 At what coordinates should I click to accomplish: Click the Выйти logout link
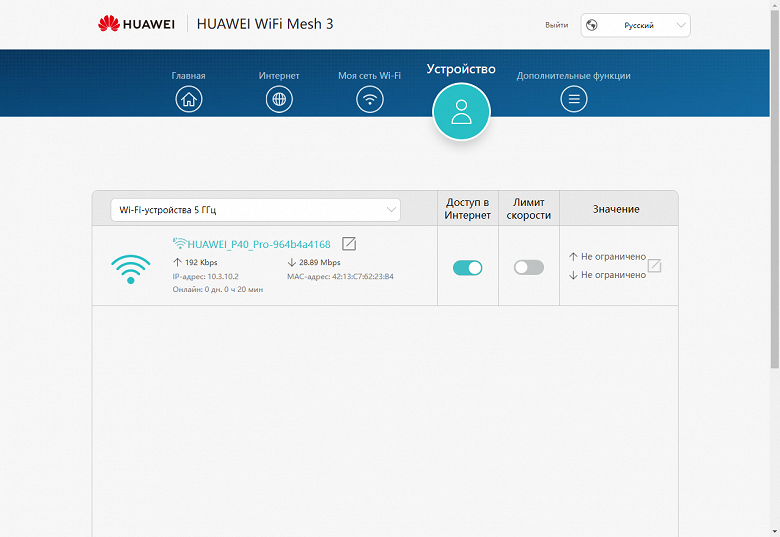[557, 25]
